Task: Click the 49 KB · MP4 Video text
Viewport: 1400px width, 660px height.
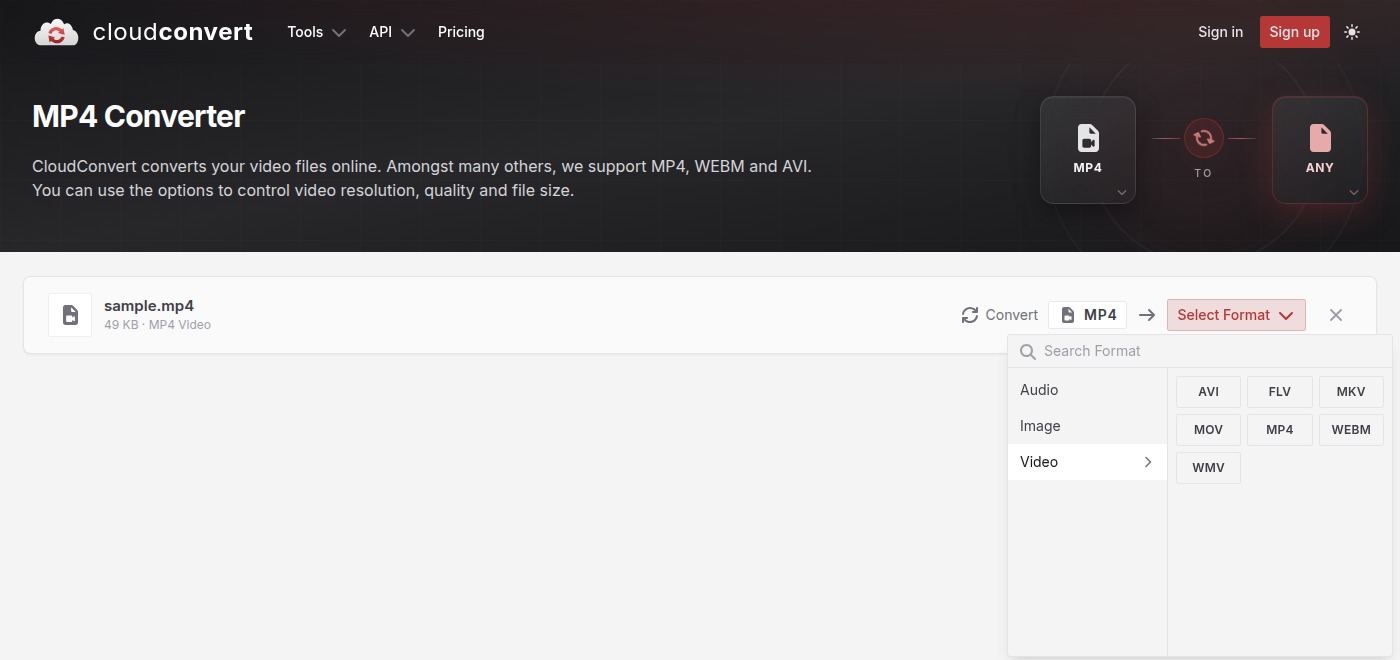Action: pyautogui.click(x=157, y=325)
